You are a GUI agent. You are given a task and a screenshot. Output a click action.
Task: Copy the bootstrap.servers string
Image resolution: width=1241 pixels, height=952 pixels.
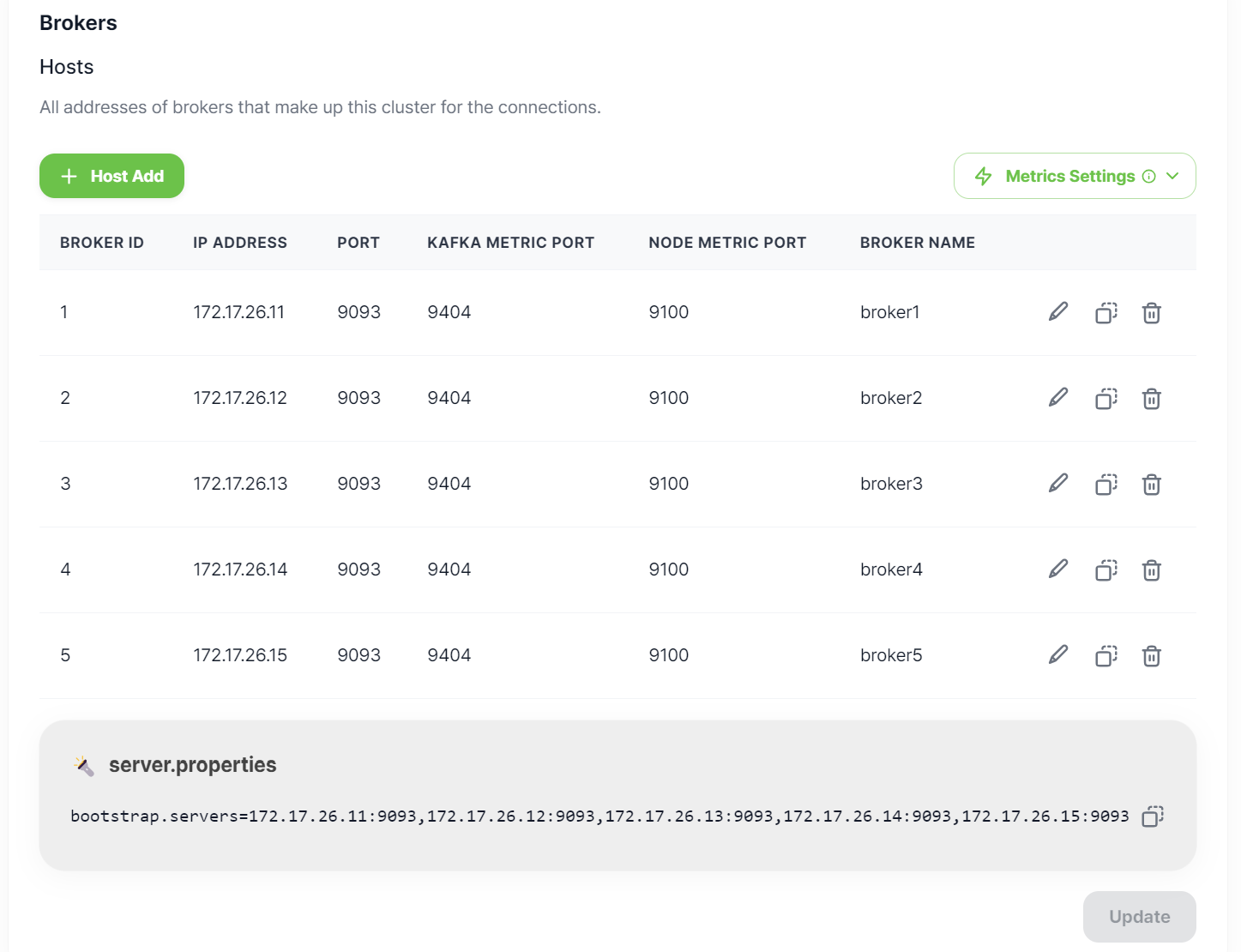point(1152,816)
